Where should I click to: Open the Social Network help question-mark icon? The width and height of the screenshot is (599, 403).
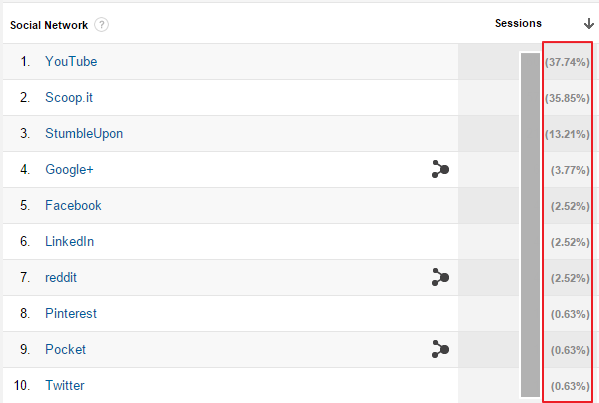(101, 25)
